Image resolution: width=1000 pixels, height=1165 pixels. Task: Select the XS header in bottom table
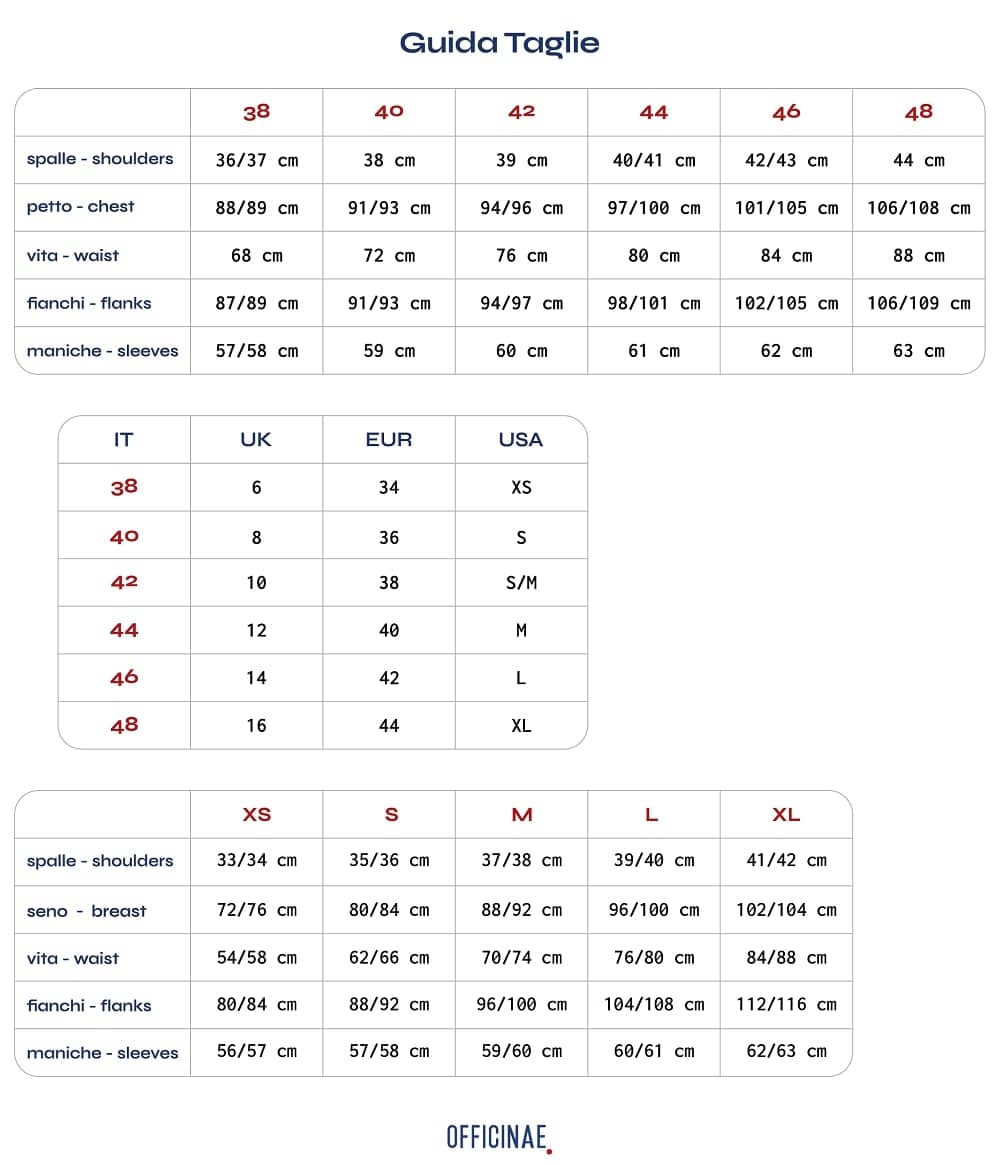click(x=256, y=814)
